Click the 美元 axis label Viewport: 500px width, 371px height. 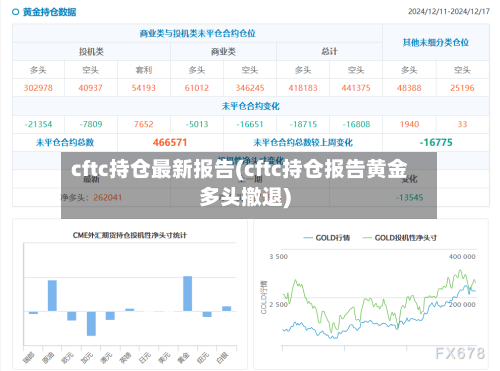coord(164,358)
